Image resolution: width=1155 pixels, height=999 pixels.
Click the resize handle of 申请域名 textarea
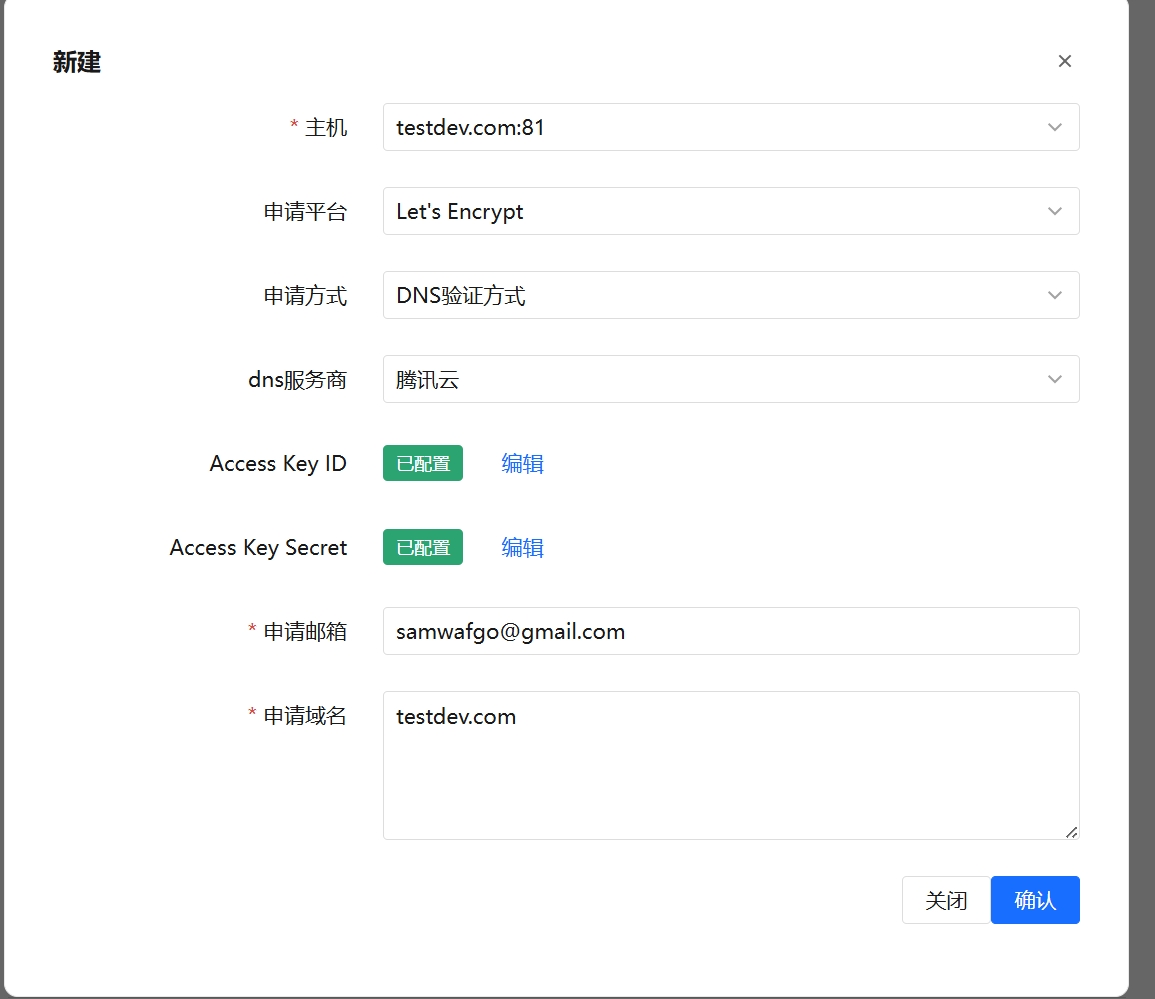pos(1071,831)
